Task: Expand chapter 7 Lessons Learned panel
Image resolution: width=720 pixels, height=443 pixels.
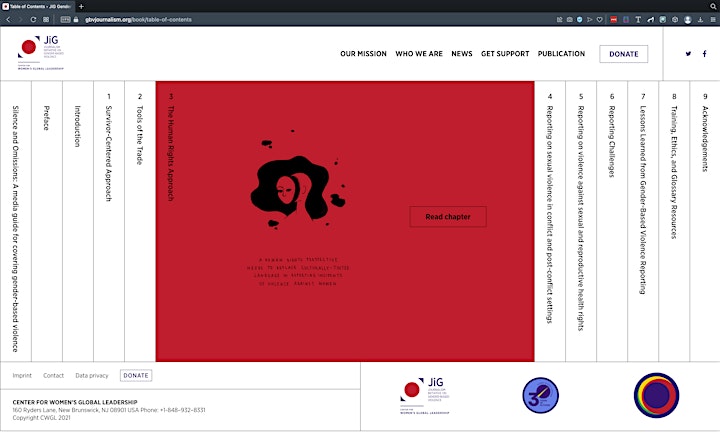Action: (x=643, y=221)
